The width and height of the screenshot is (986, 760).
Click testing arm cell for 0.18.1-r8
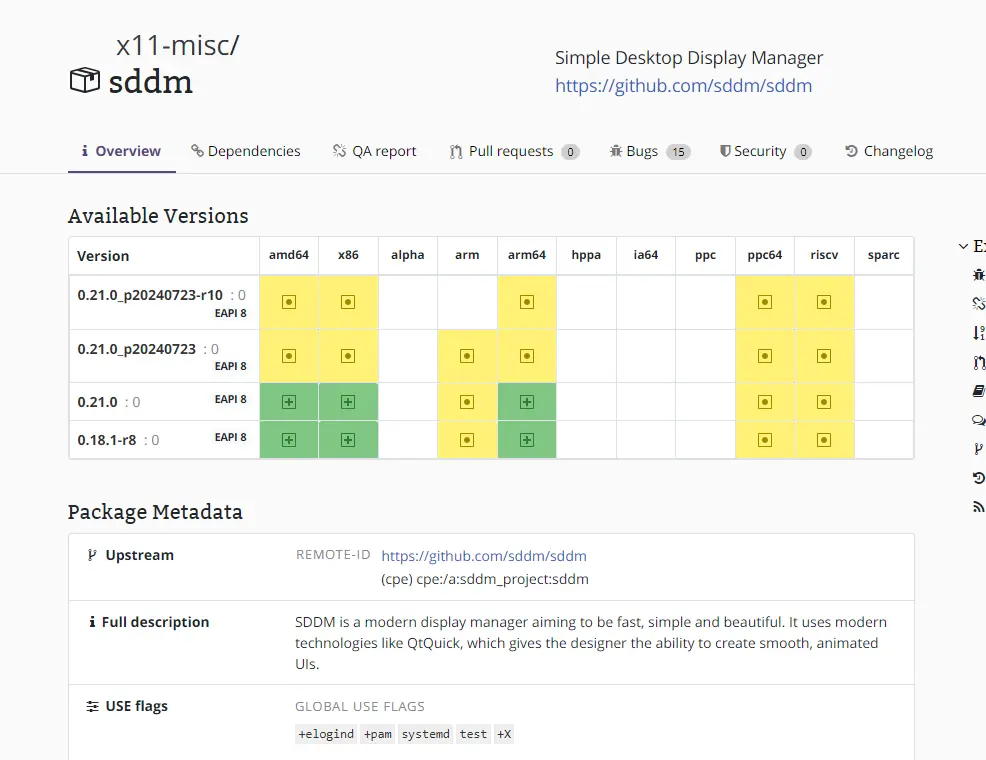tap(467, 440)
